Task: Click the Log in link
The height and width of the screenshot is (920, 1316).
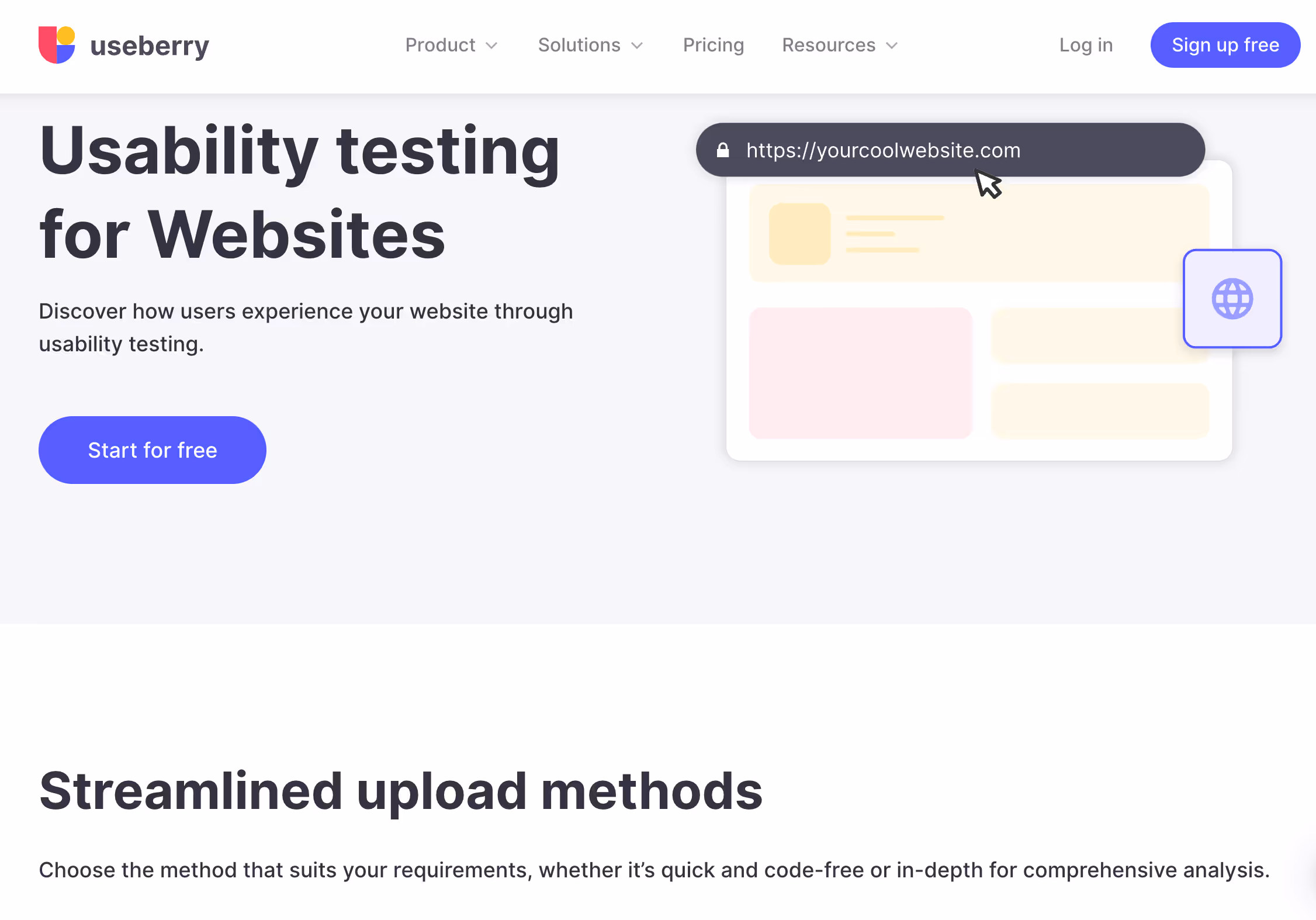Action: [1085, 45]
